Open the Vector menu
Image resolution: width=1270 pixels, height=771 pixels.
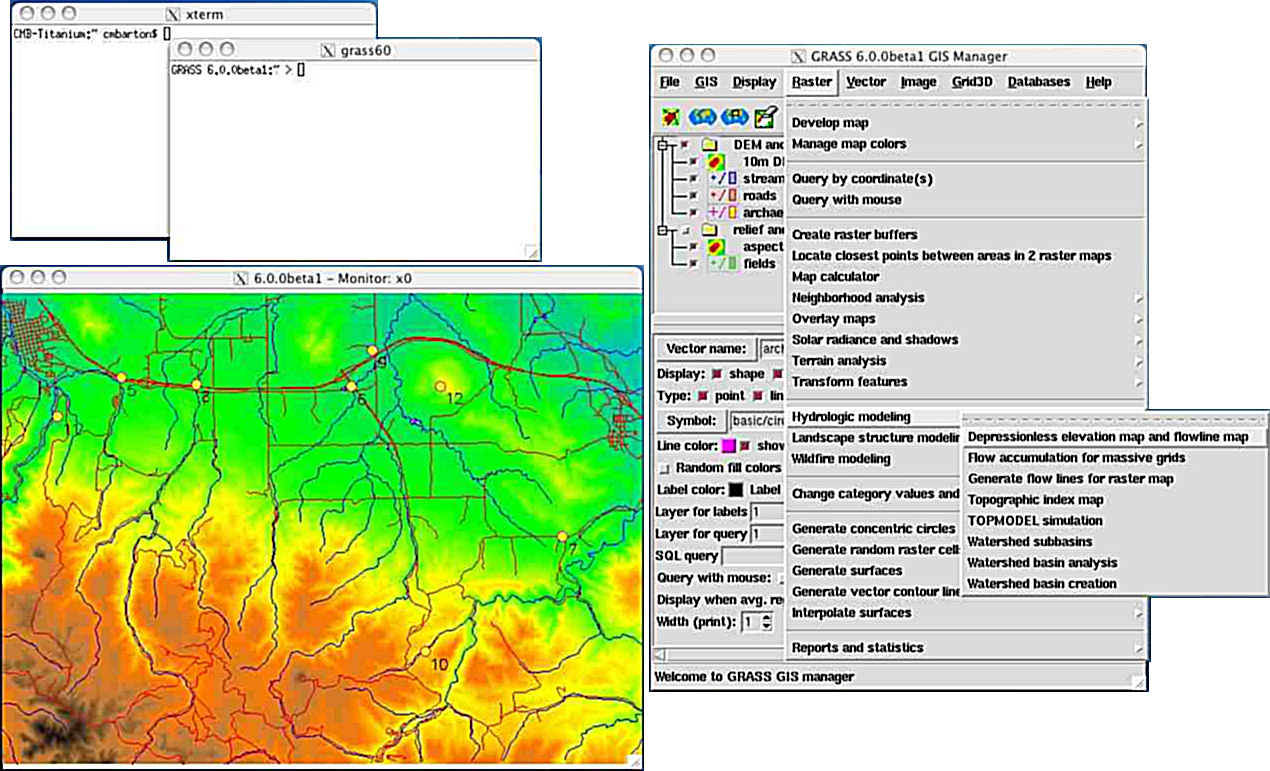tap(866, 82)
